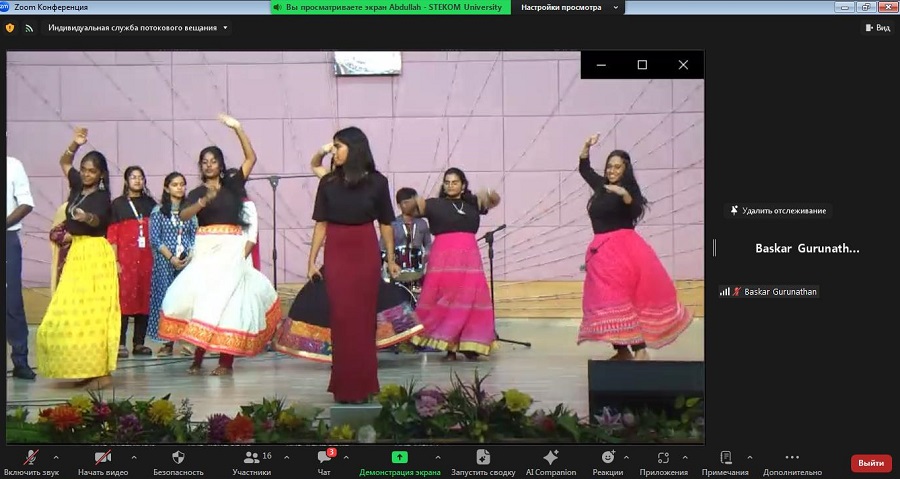Screen dimensions: 900x479
Task: Open Приложения apps icon
Action: click(664, 457)
